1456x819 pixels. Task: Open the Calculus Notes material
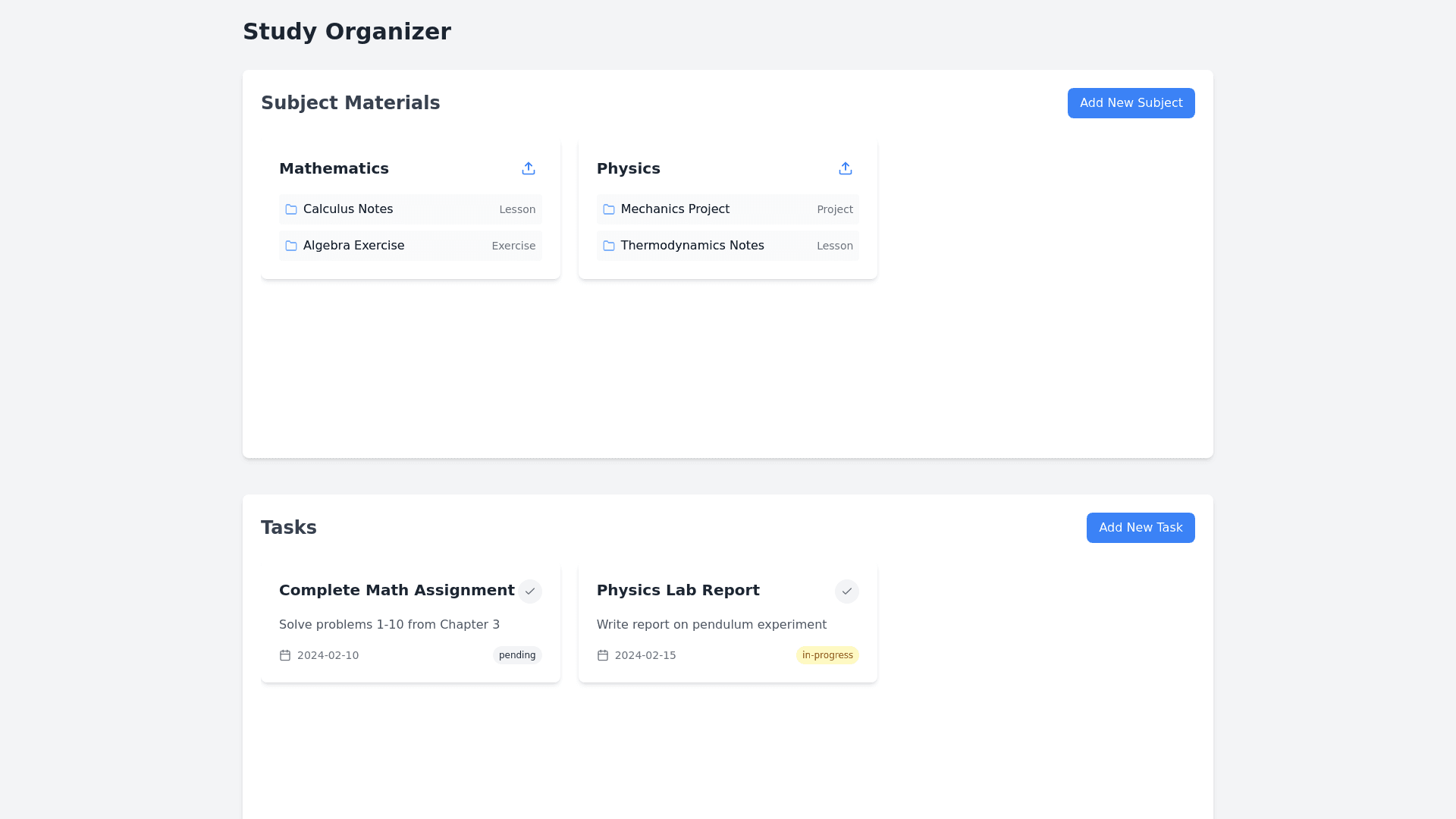pos(348,209)
